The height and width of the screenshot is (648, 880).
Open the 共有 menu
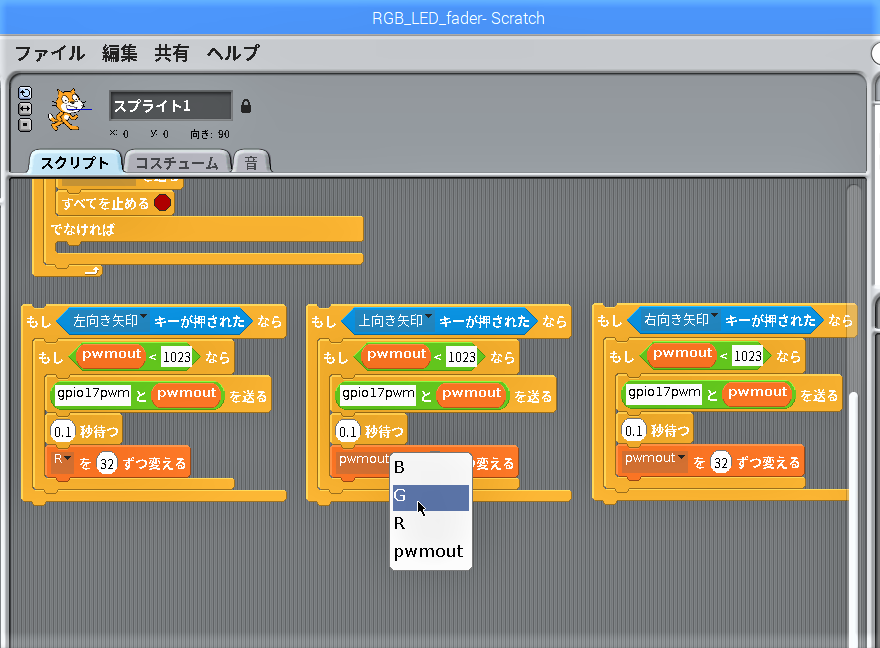click(171, 53)
